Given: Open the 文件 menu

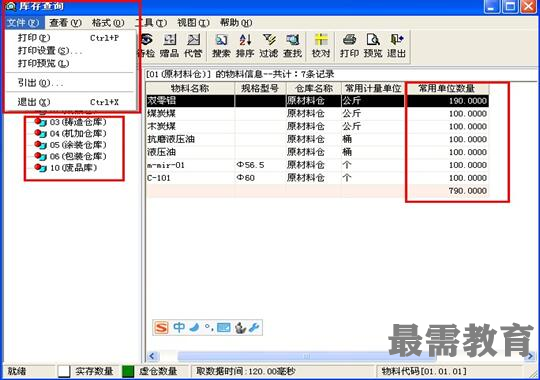Looking at the screenshot, I should point(23,23).
